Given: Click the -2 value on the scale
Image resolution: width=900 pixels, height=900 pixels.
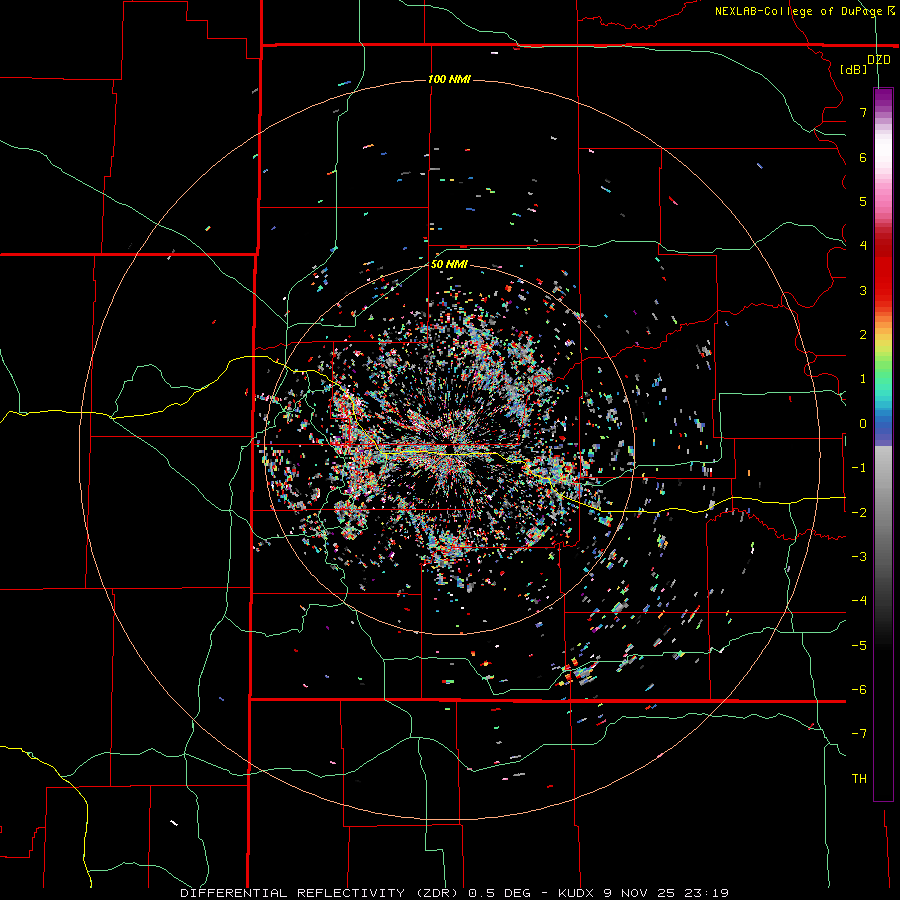Looking at the screenshot, I should tap(859, 513).
